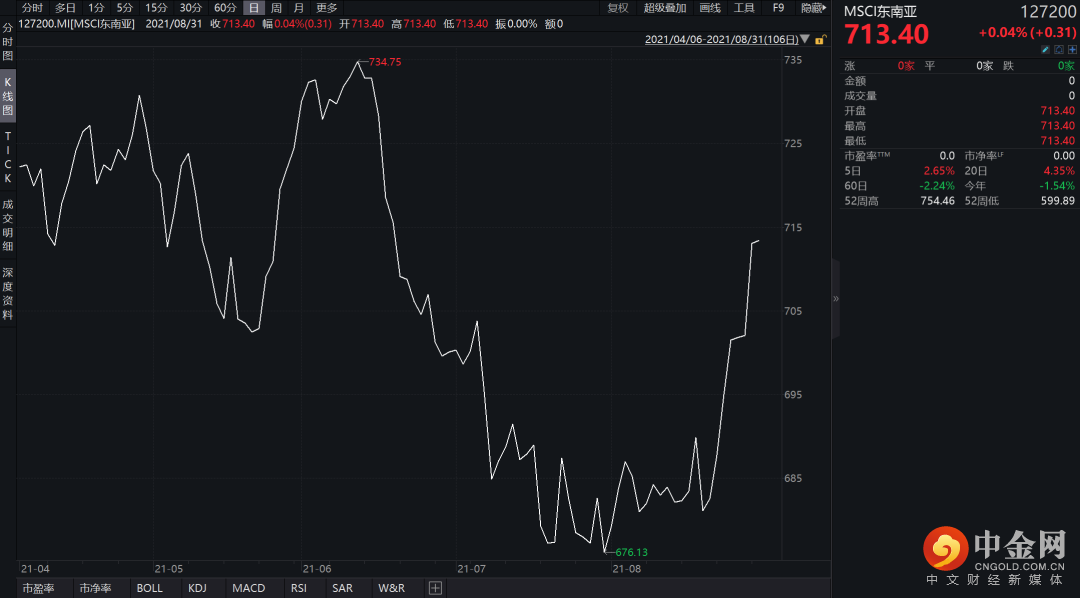
Task: Click the 成交量 row in quote panel
Action: pyautogui.click(x=959, y=96)
